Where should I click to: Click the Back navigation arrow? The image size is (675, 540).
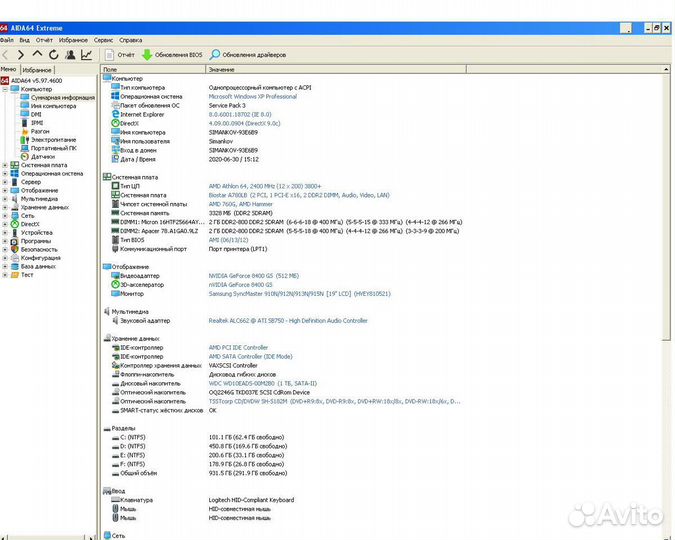coord(6,55)
